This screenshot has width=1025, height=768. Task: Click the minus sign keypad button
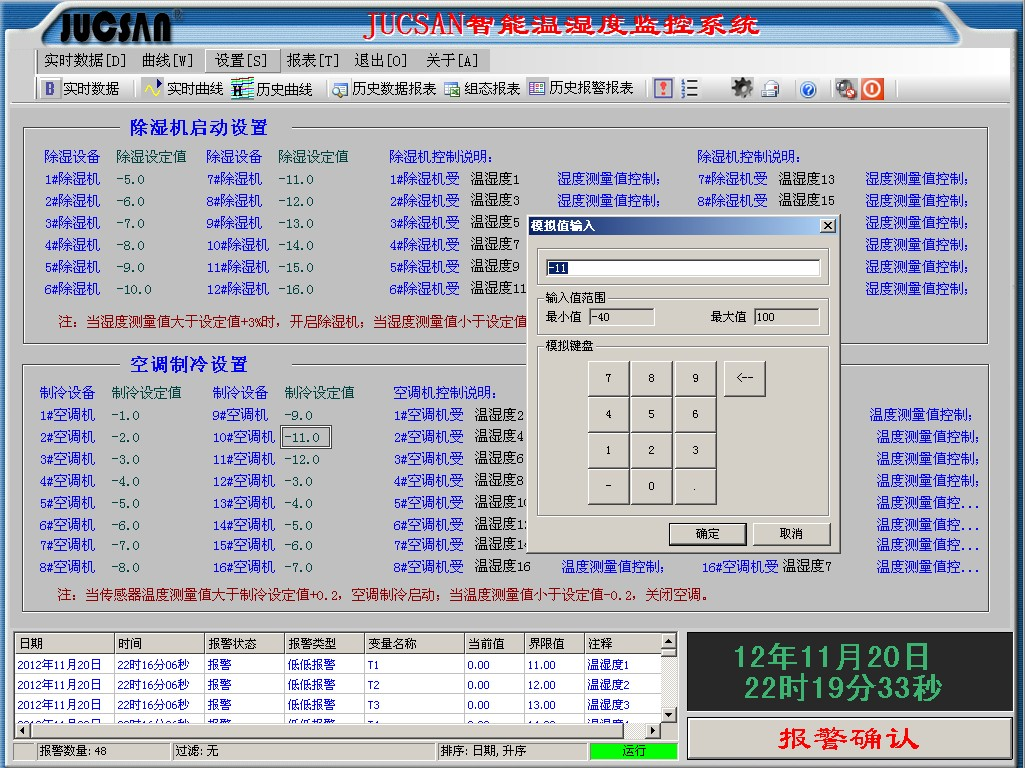pos(609,486)
